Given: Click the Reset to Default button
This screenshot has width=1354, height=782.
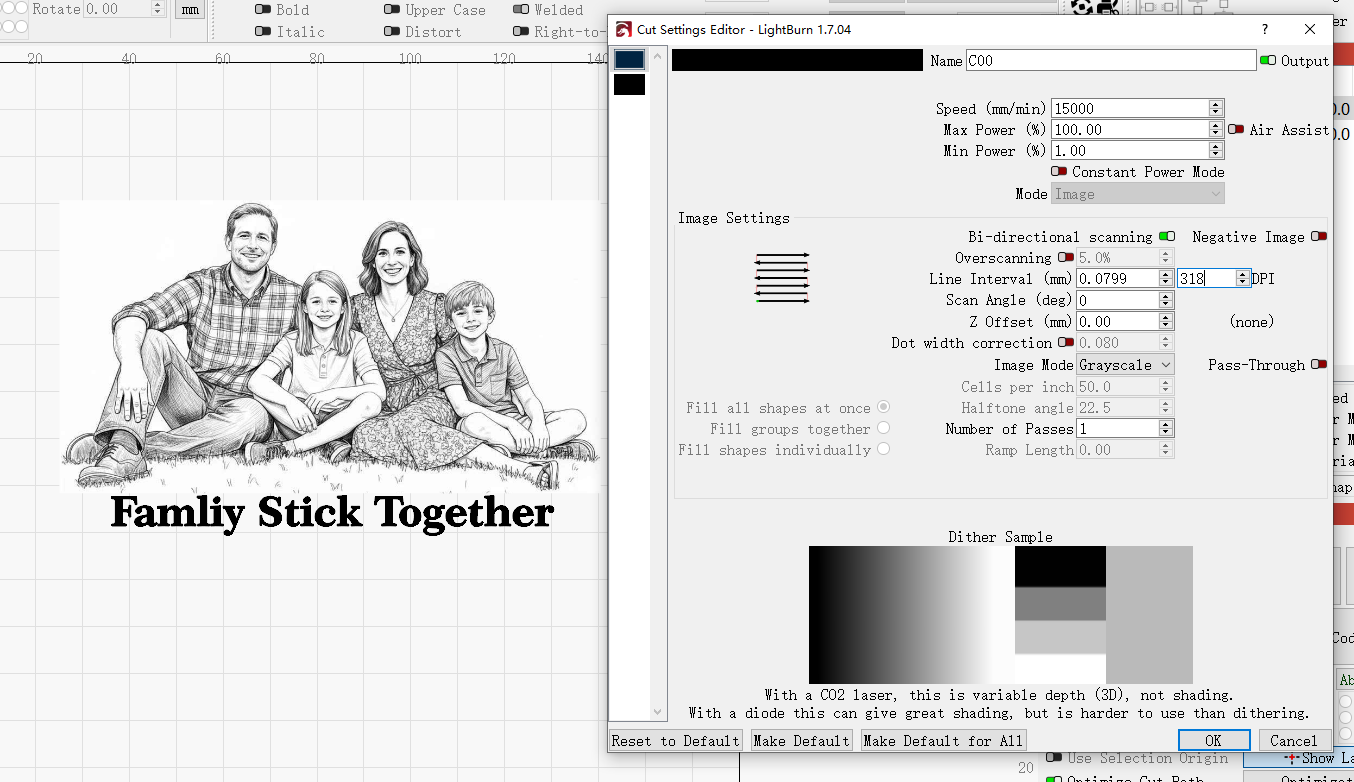Looking at the screenshot, I should [x=676, y=741].
